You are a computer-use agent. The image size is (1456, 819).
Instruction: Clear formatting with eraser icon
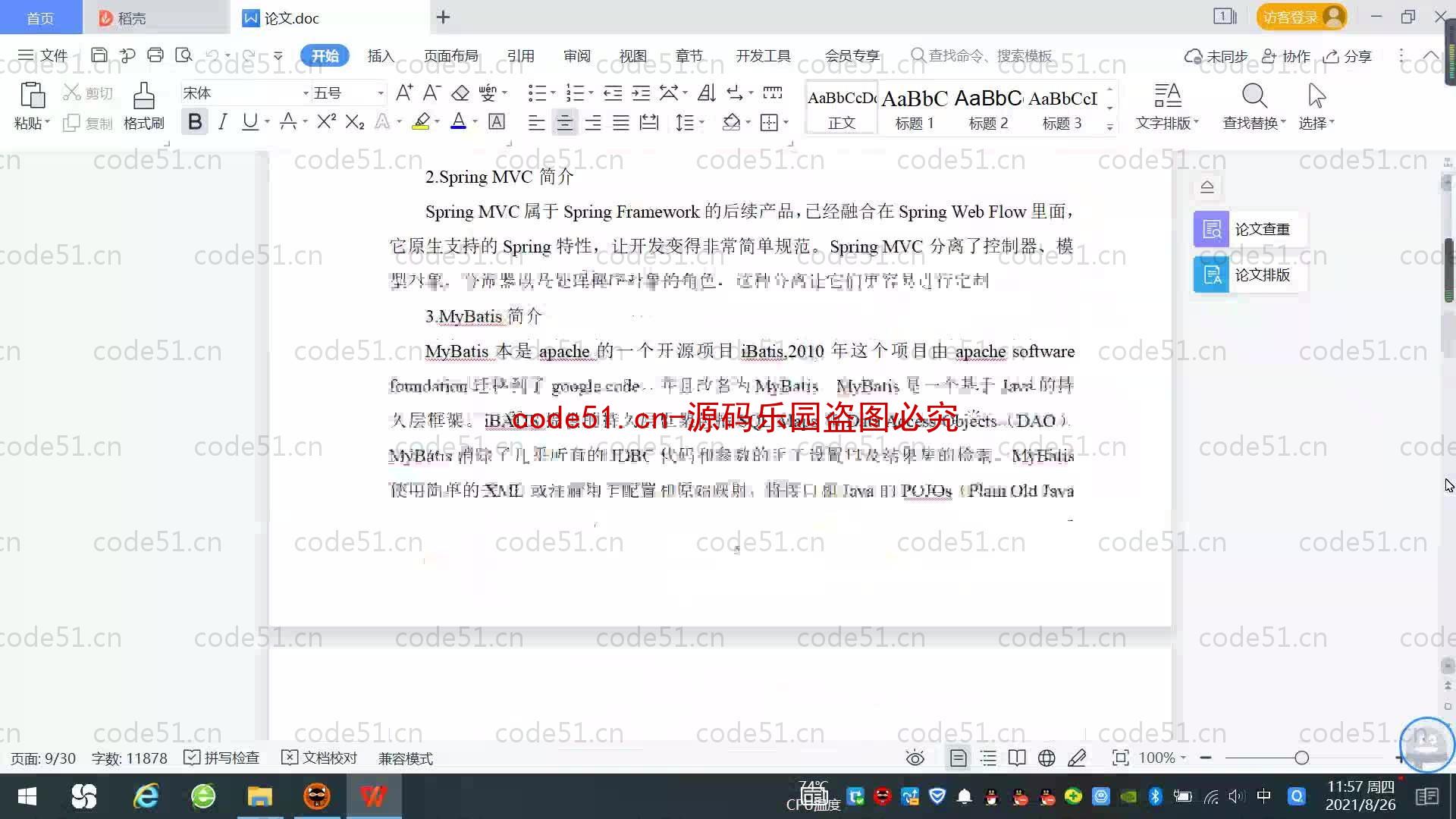click(x=460, y=93)
